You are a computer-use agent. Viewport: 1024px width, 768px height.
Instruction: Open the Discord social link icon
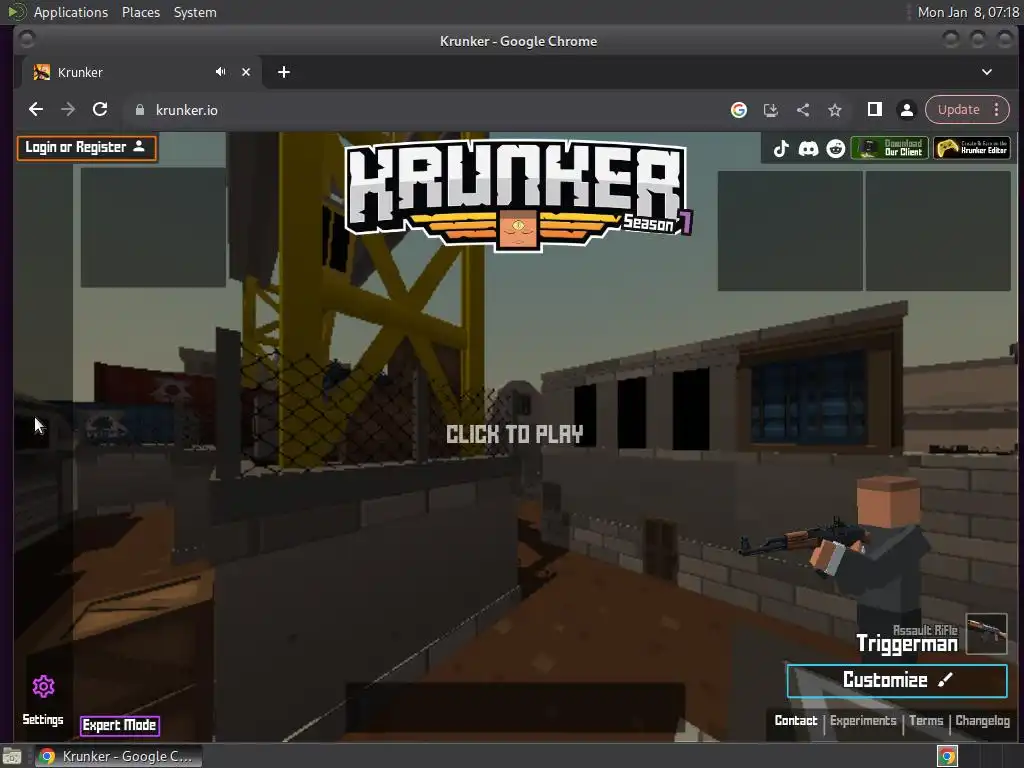coord(808,148)
